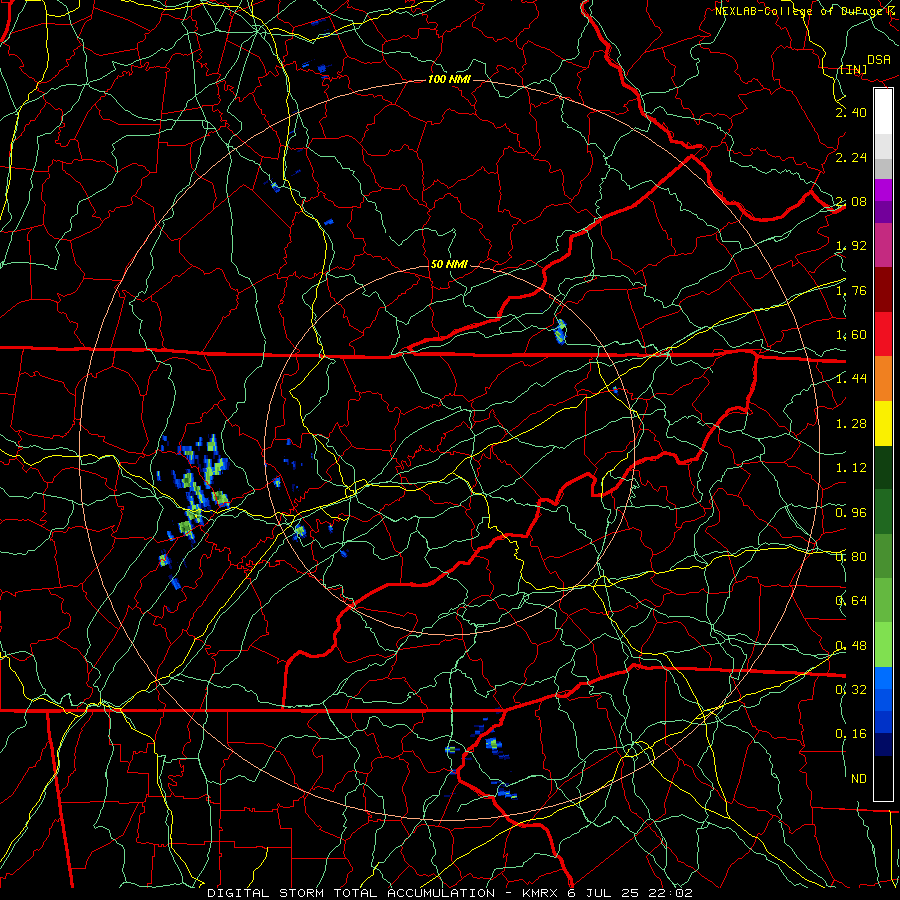
Task: Click the ND legend label
Action: [859, 779]
